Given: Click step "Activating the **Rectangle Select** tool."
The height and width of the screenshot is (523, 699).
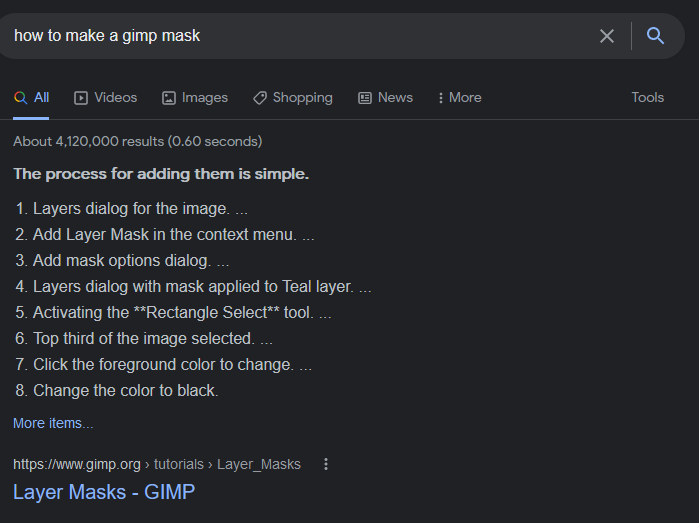Looking at the screenshot, I should [x=173, y=313].
